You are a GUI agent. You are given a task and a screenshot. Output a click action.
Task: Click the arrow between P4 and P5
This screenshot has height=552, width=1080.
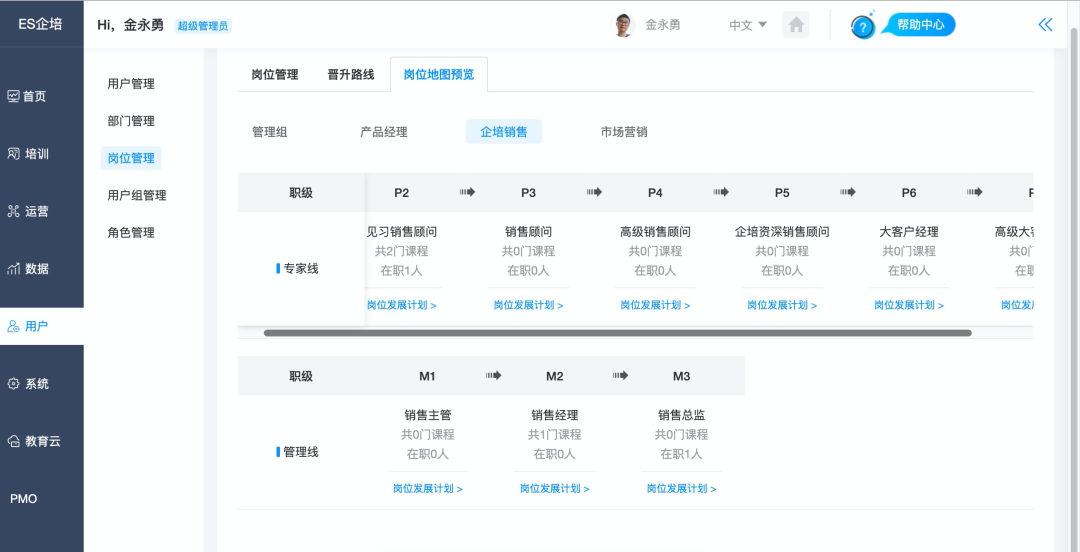[x=721, y=192]
